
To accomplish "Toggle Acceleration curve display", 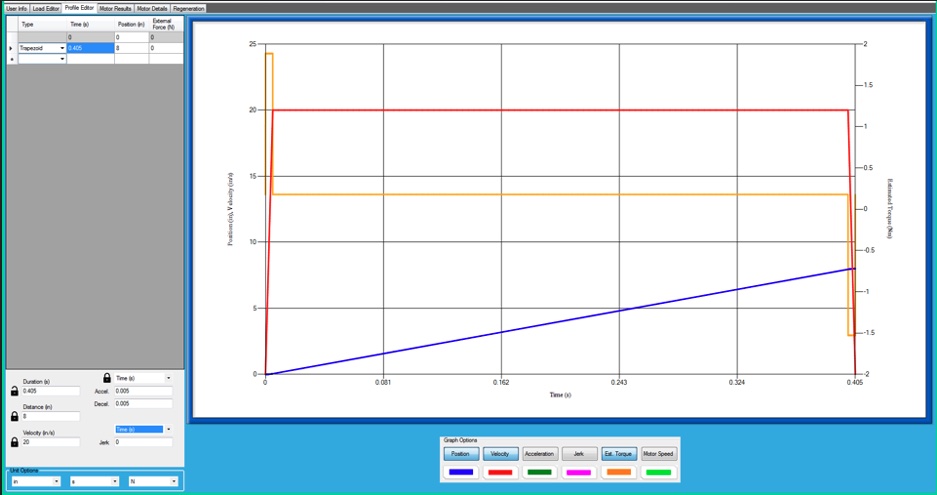I will [540, 454].
